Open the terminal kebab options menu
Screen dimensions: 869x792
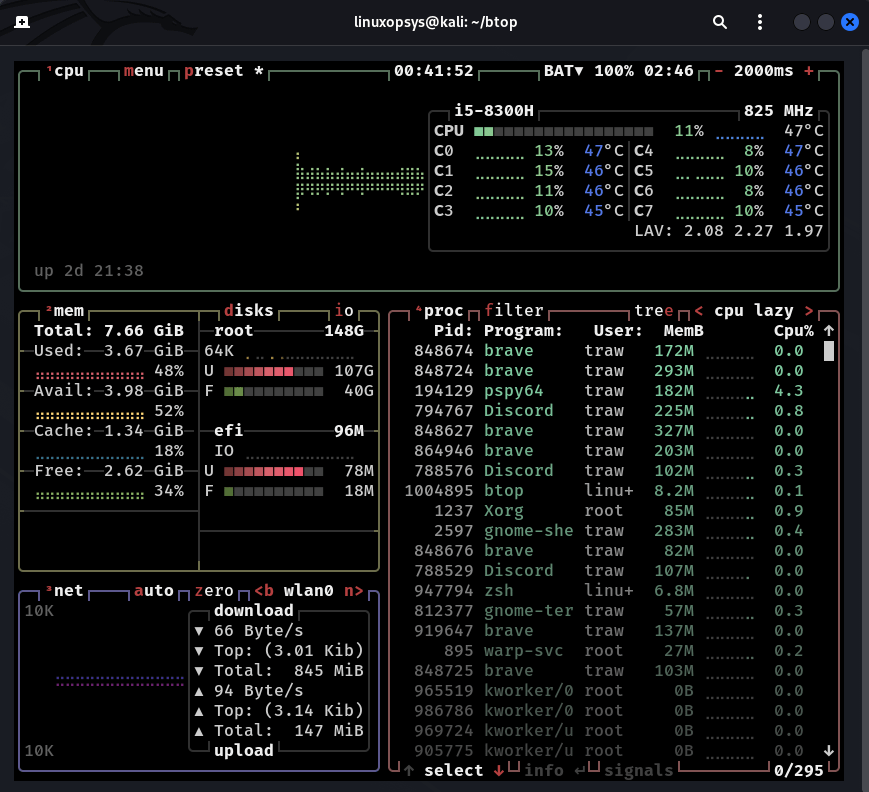pos(759,22)
